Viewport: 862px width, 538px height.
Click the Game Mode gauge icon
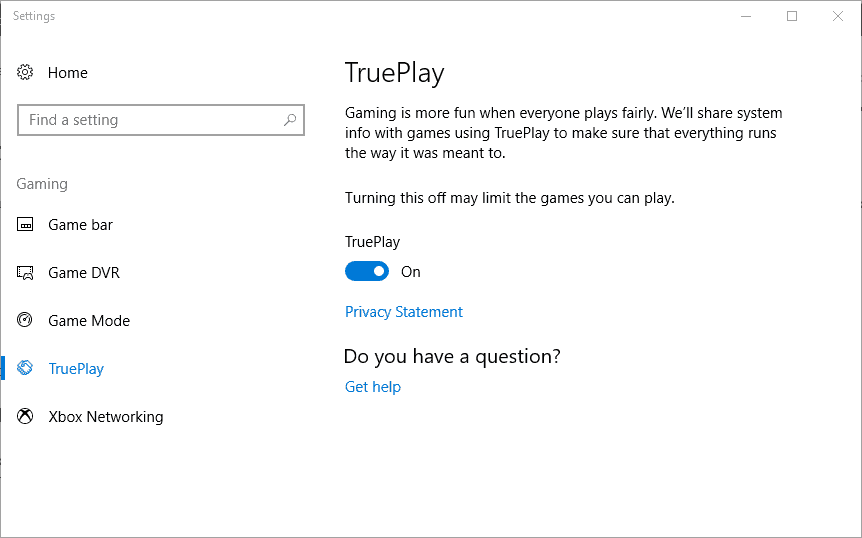pos(26,321)
